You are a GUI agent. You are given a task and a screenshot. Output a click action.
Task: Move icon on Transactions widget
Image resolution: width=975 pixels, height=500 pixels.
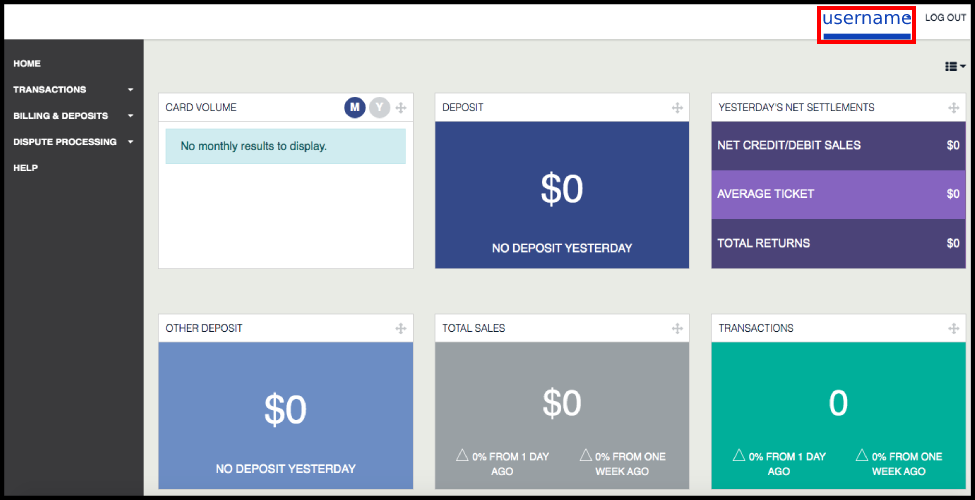953,328
